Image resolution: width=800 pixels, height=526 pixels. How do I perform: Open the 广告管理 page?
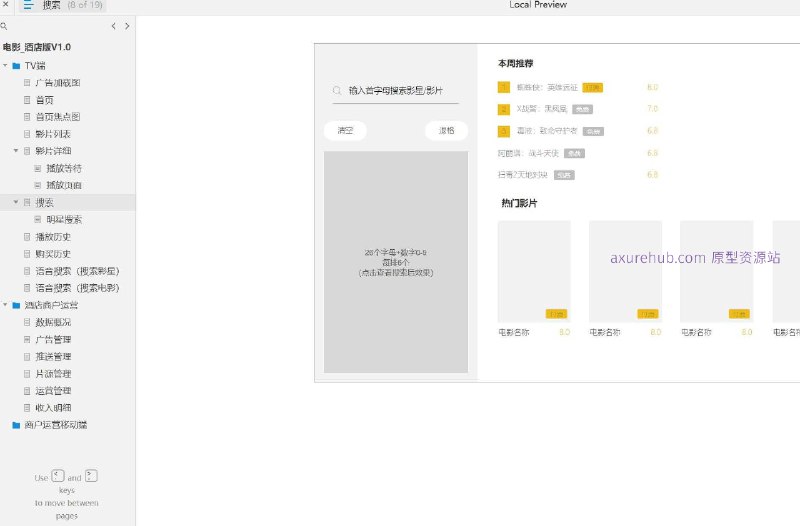pyautogui.click(x=53, y=339)
